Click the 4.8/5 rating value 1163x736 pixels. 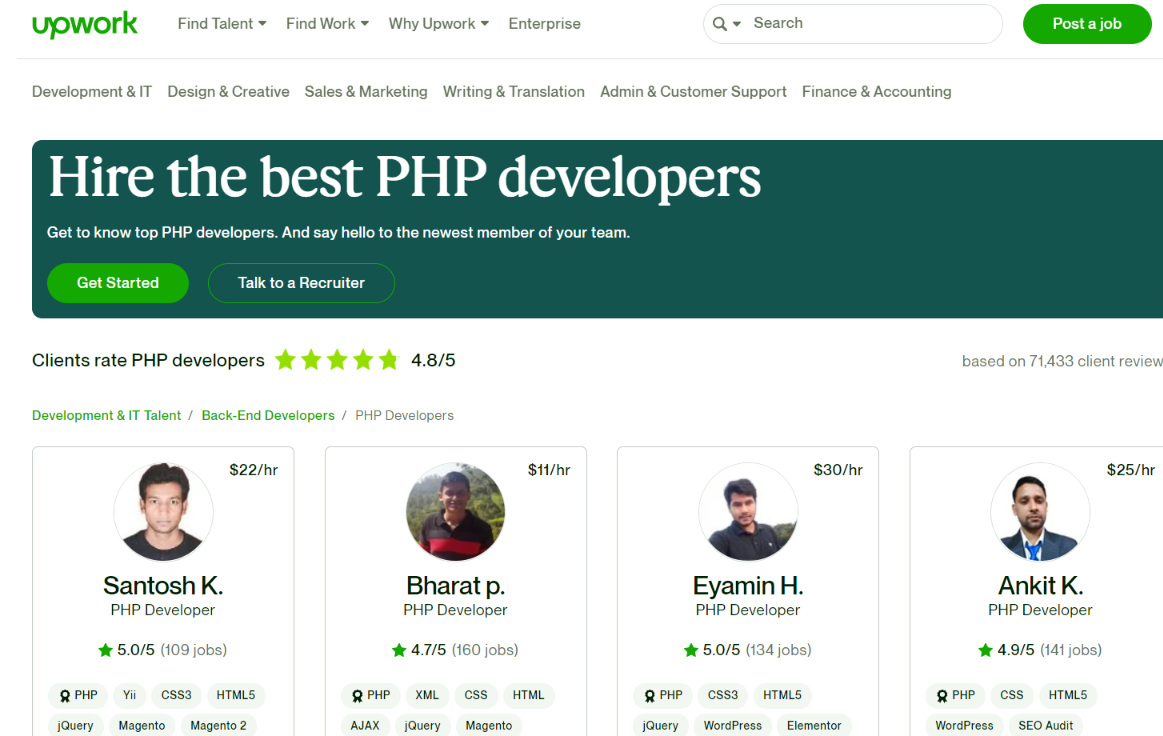pos(433,361)
